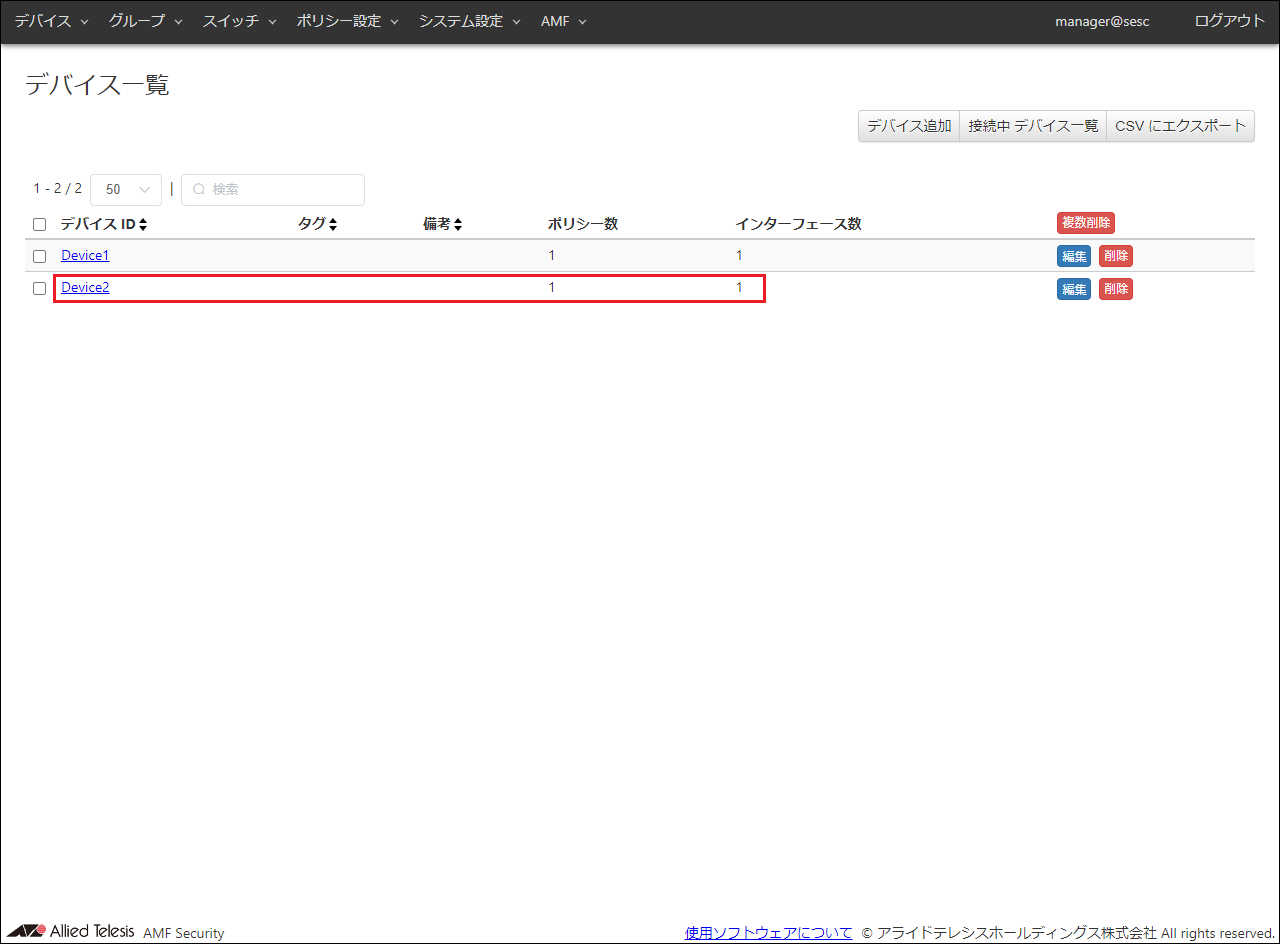Sort table by タグ column arrows
The height and width of the screenshot is (944, 1280).
[x=333, y=225]
